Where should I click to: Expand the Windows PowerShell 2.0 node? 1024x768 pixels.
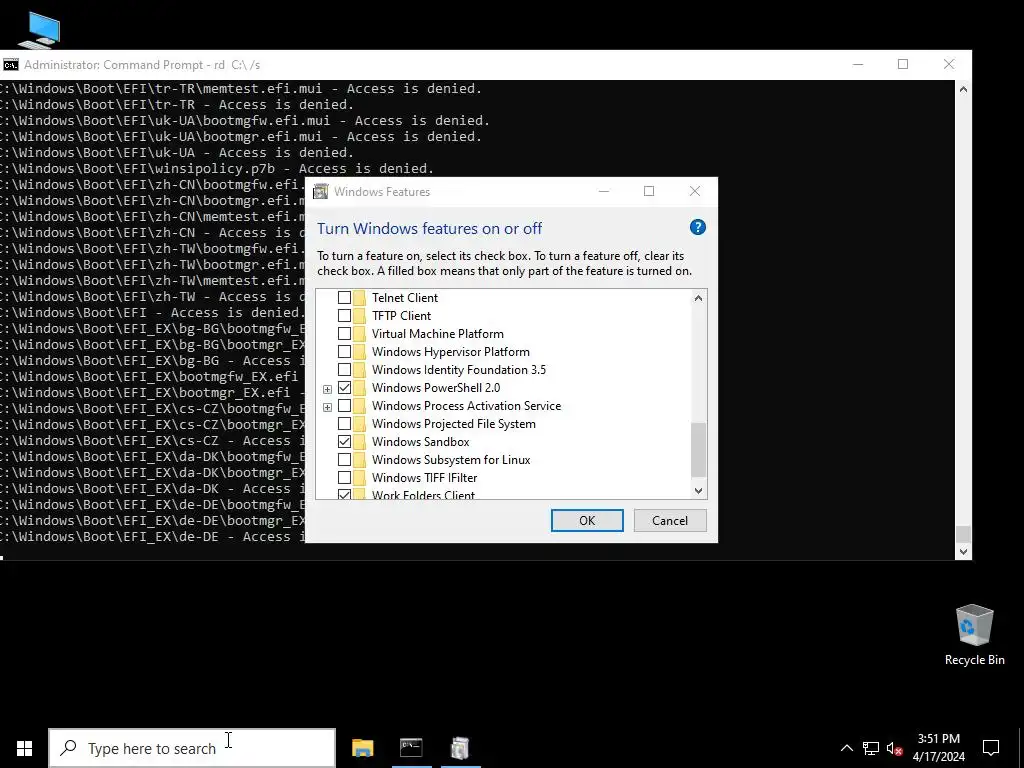click(327, 389)
